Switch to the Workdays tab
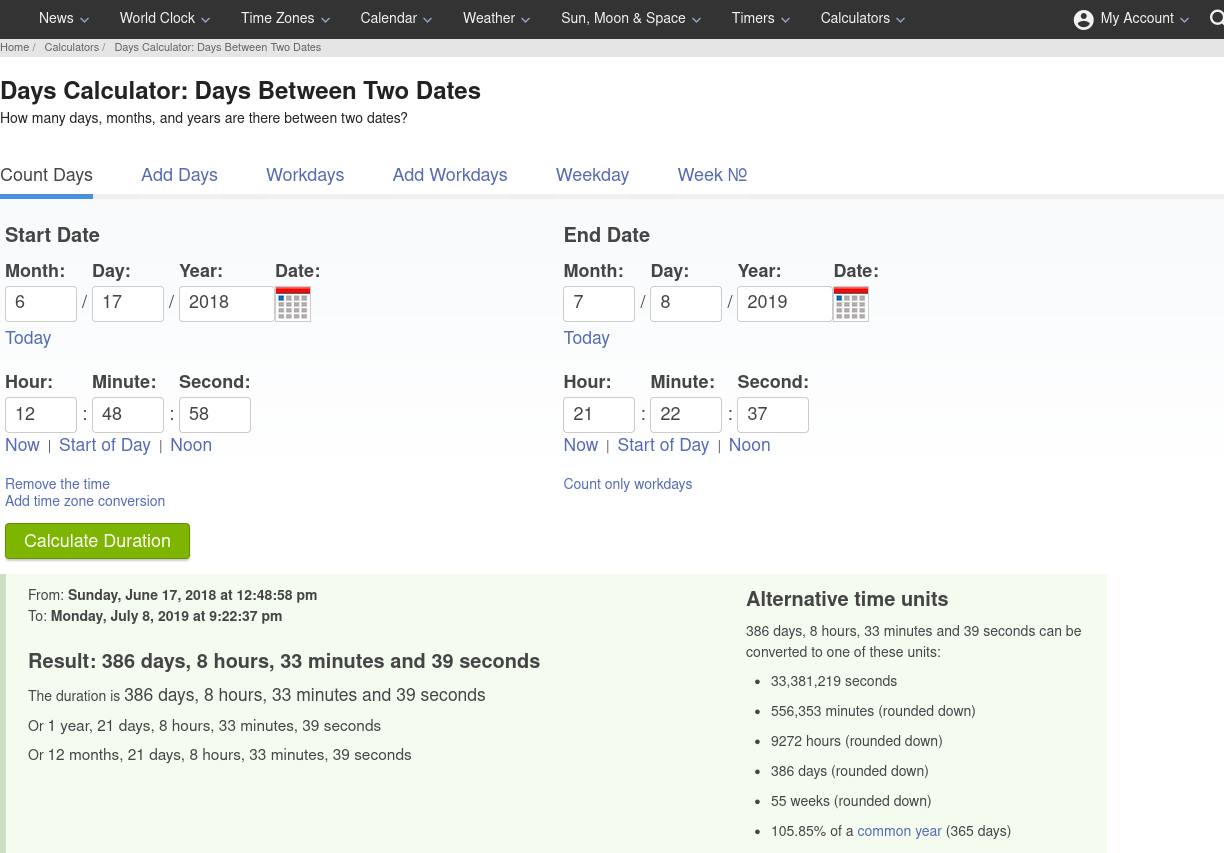This screenshot has height=853, width=1224. 305,175
